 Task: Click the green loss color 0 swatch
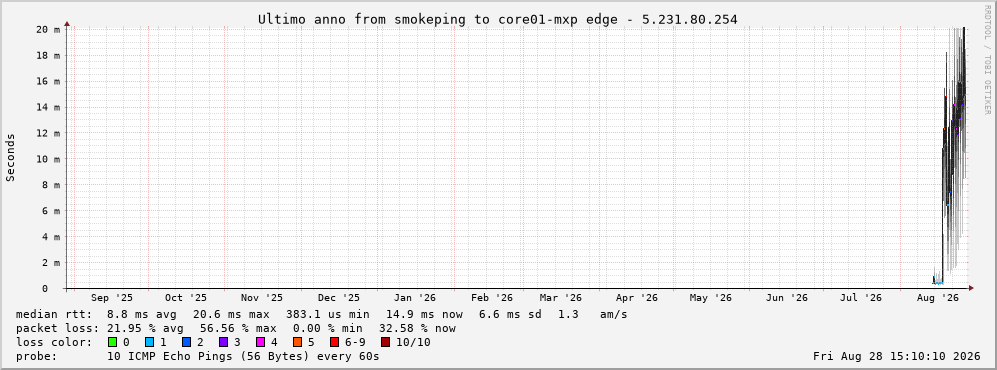click(x=113, y=343)
